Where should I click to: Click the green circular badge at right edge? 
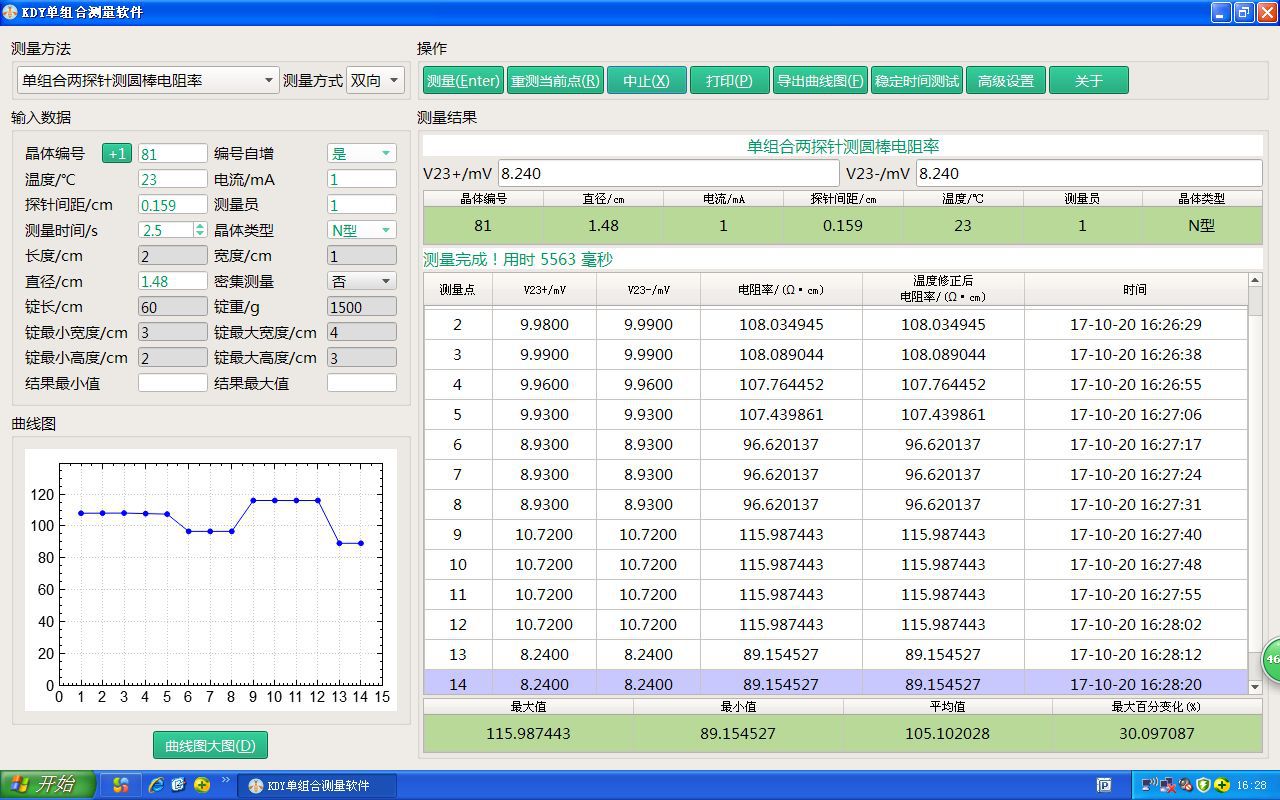1271,659
